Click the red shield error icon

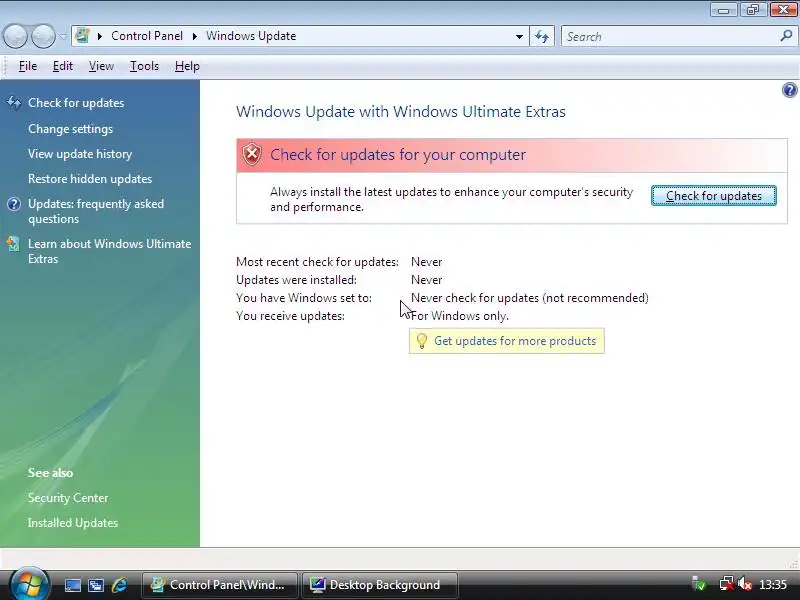click(252, 154)
